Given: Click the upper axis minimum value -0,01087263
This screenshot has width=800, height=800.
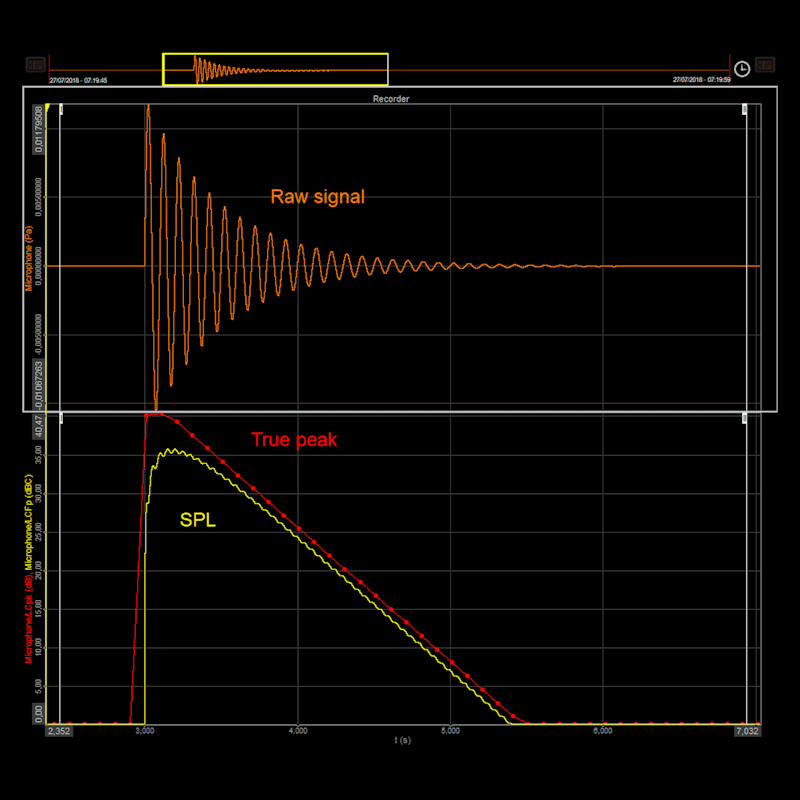Looking at the screenshot, I should tap(39, 385).
